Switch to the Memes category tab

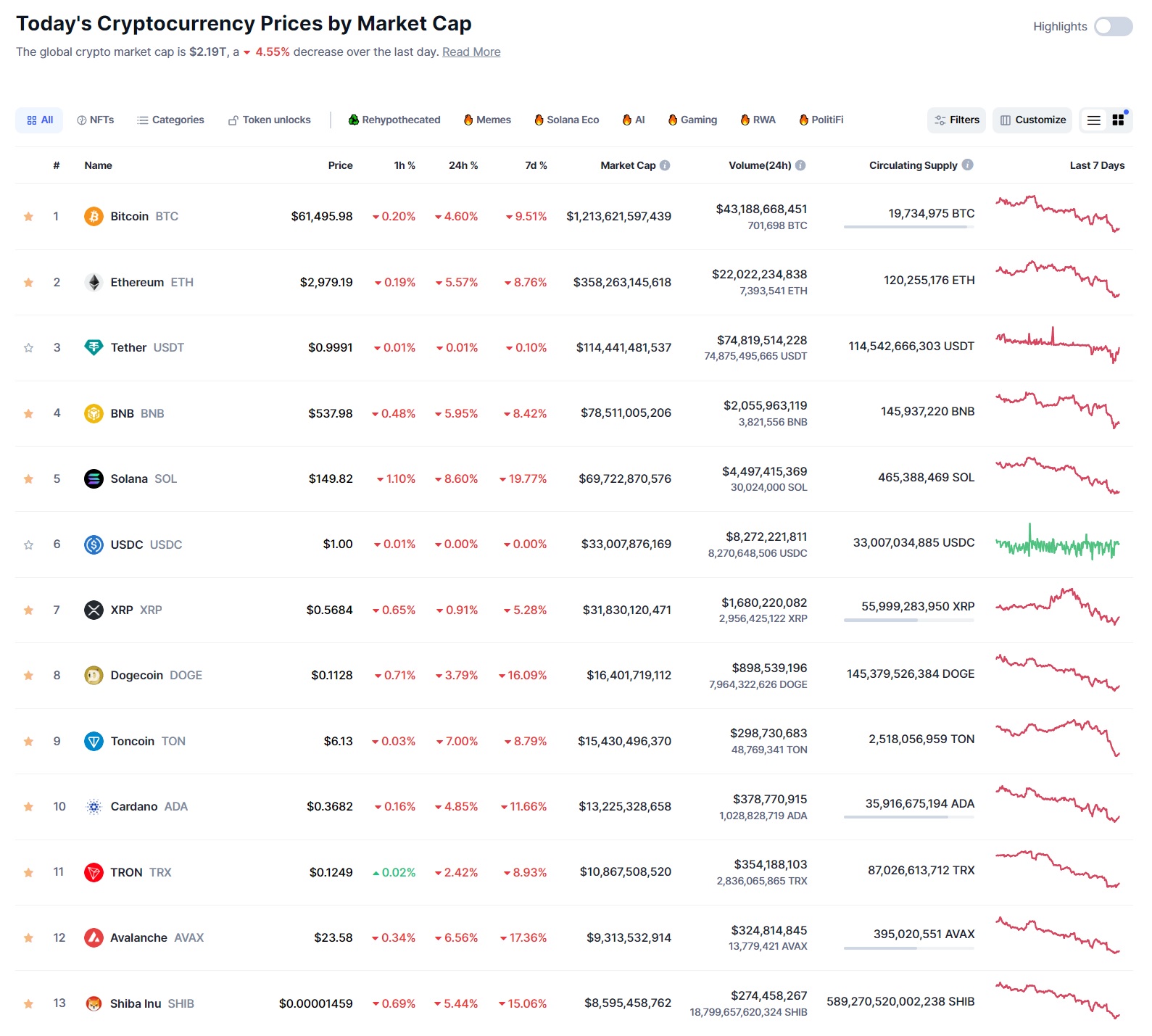tap(487, 120)
